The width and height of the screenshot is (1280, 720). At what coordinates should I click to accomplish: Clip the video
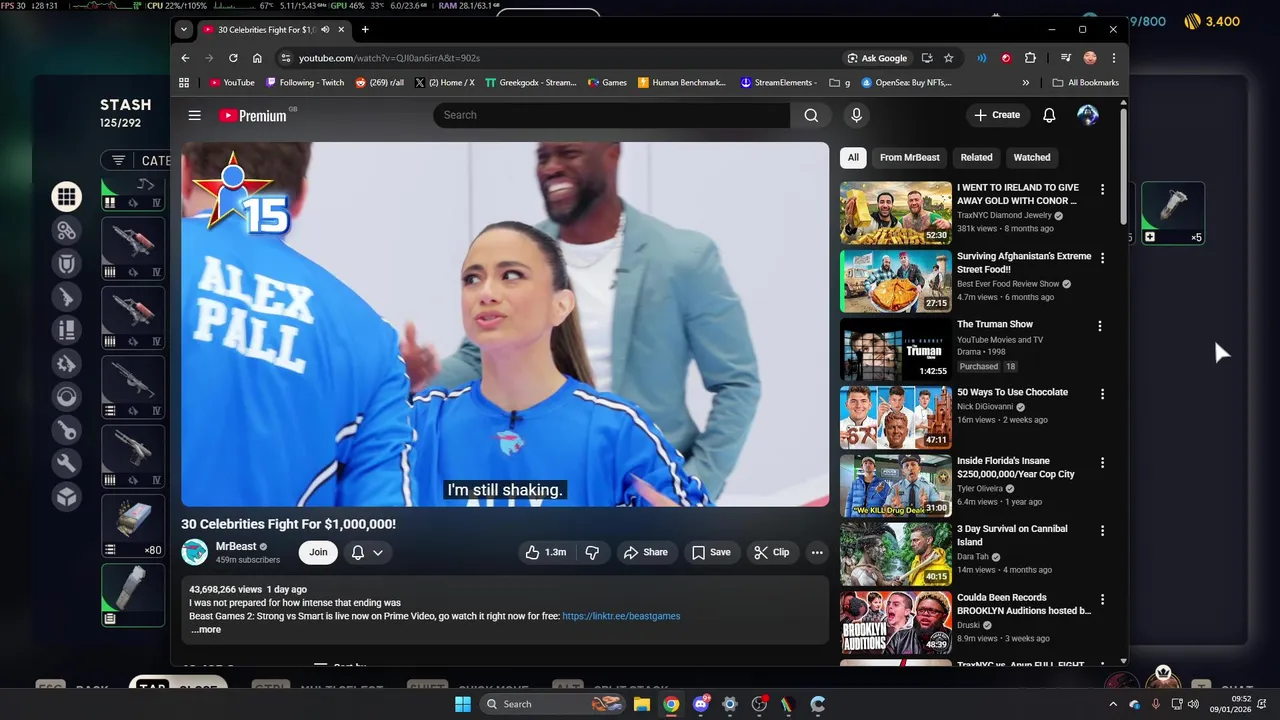point(771,552)
